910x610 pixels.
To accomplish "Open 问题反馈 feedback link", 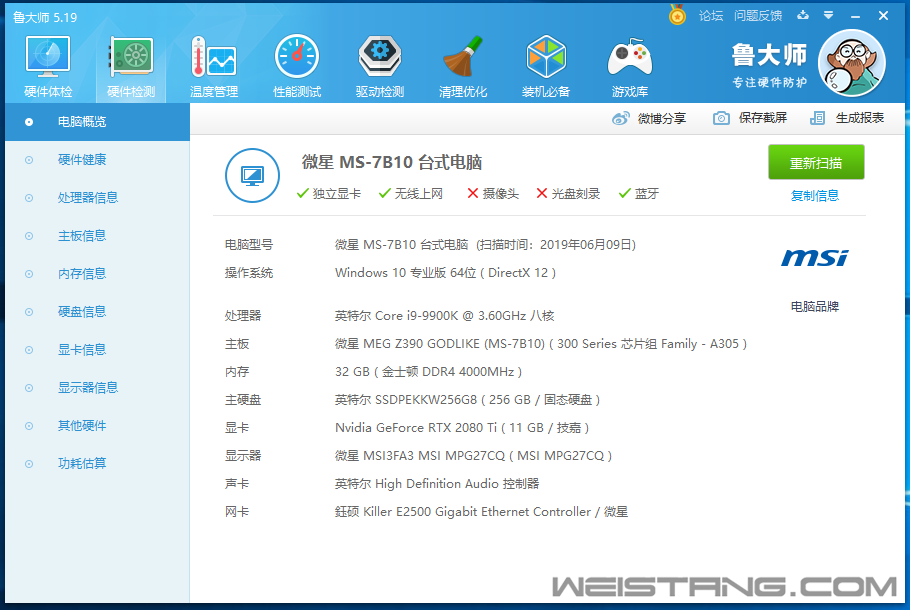I will click(x=758, y=16).
